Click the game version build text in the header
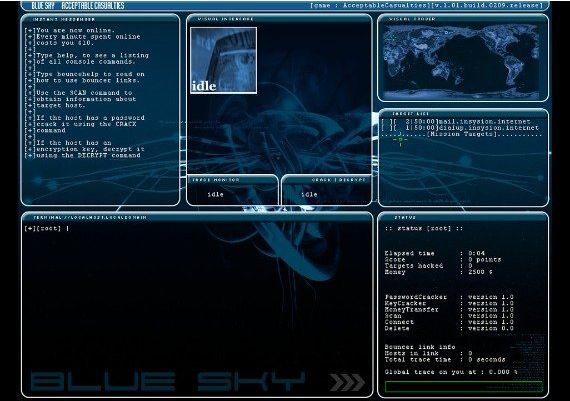The width and height of the screenshot is (570, 401). [427, 5]
